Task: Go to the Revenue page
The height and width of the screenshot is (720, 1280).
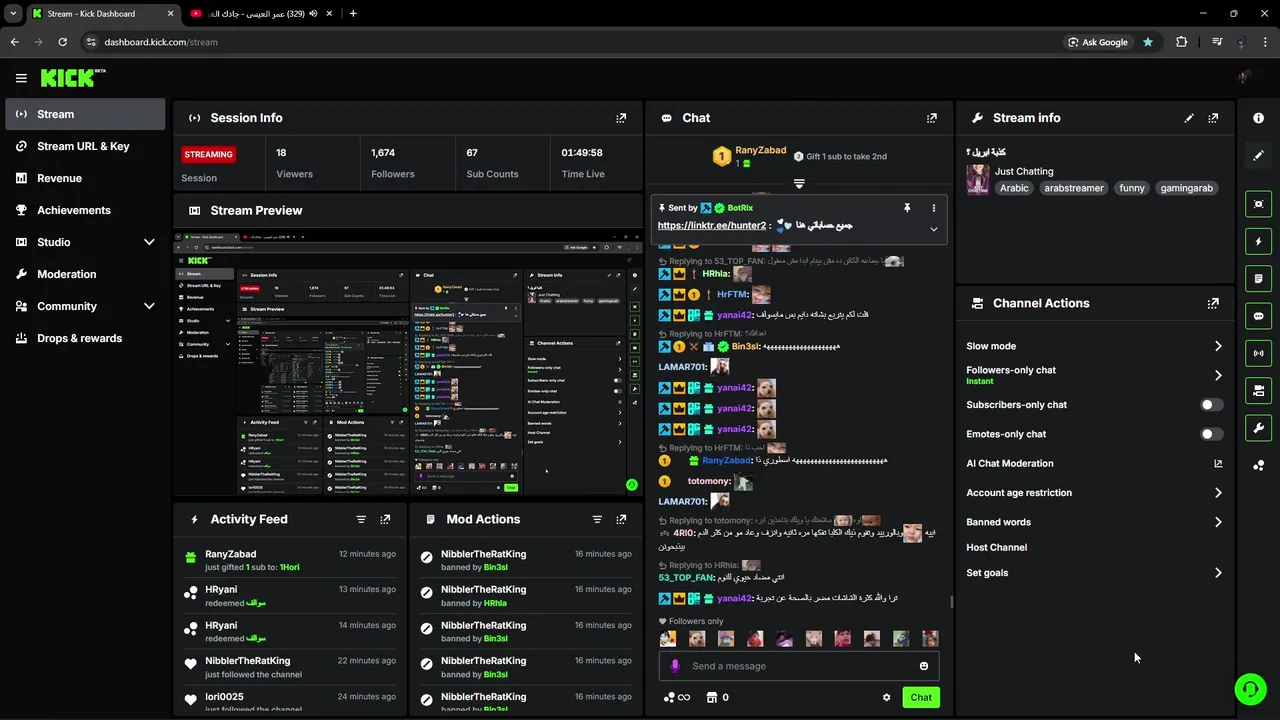Action: pyautogui.click(x=85, y=178)
